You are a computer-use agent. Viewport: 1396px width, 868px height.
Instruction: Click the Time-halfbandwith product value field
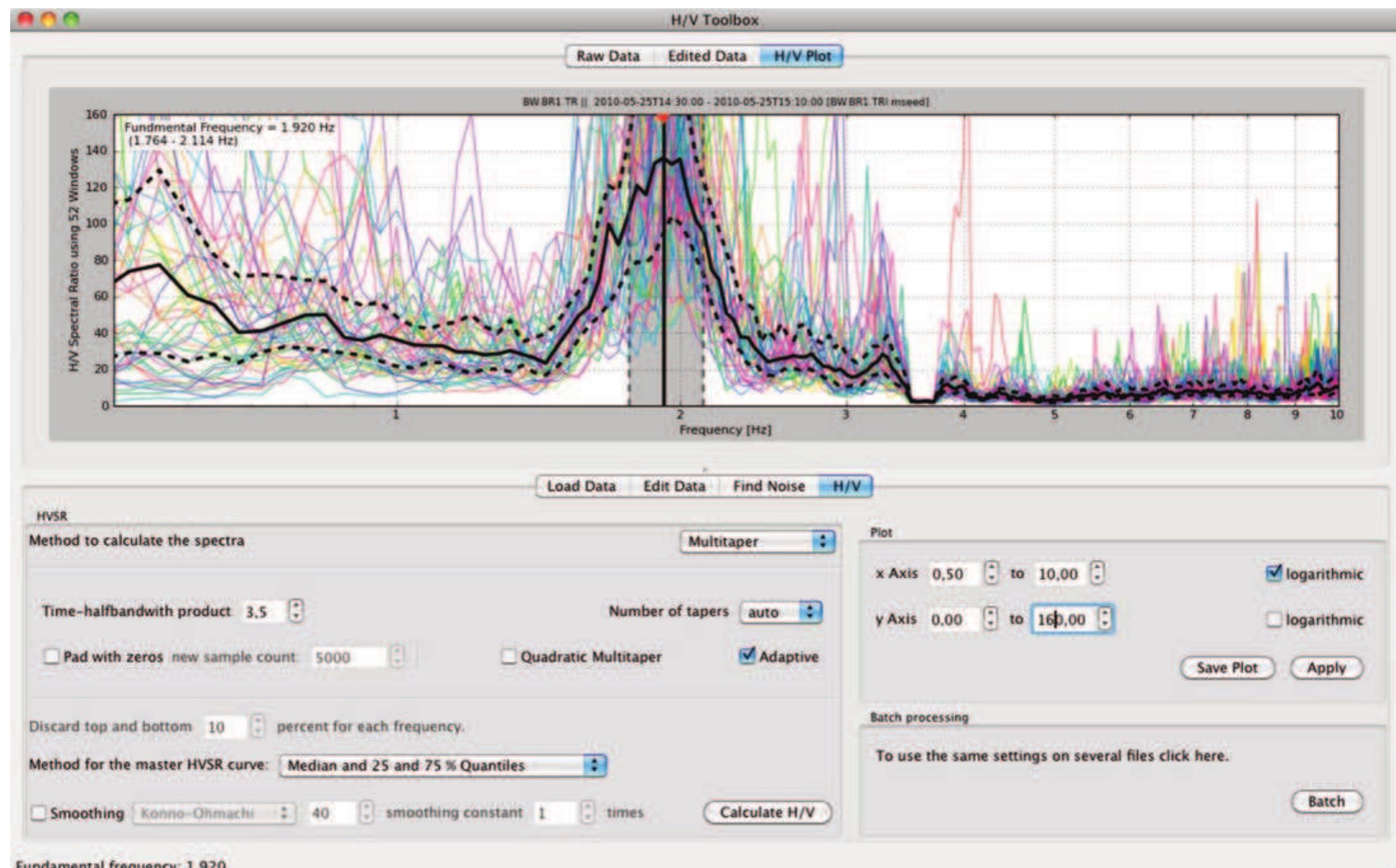pos(265,612)
